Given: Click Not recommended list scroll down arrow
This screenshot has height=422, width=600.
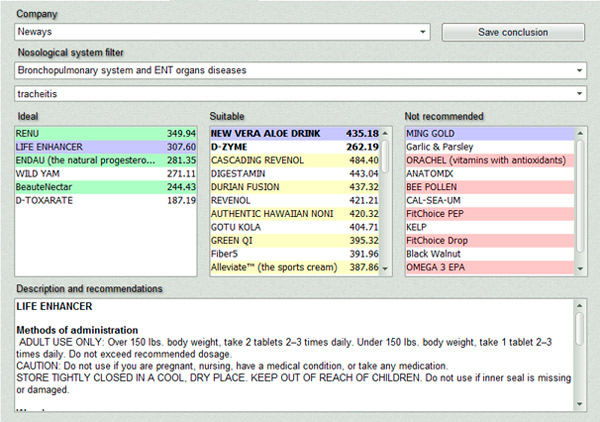Looking at the screenshot, I should click(580, 269).
